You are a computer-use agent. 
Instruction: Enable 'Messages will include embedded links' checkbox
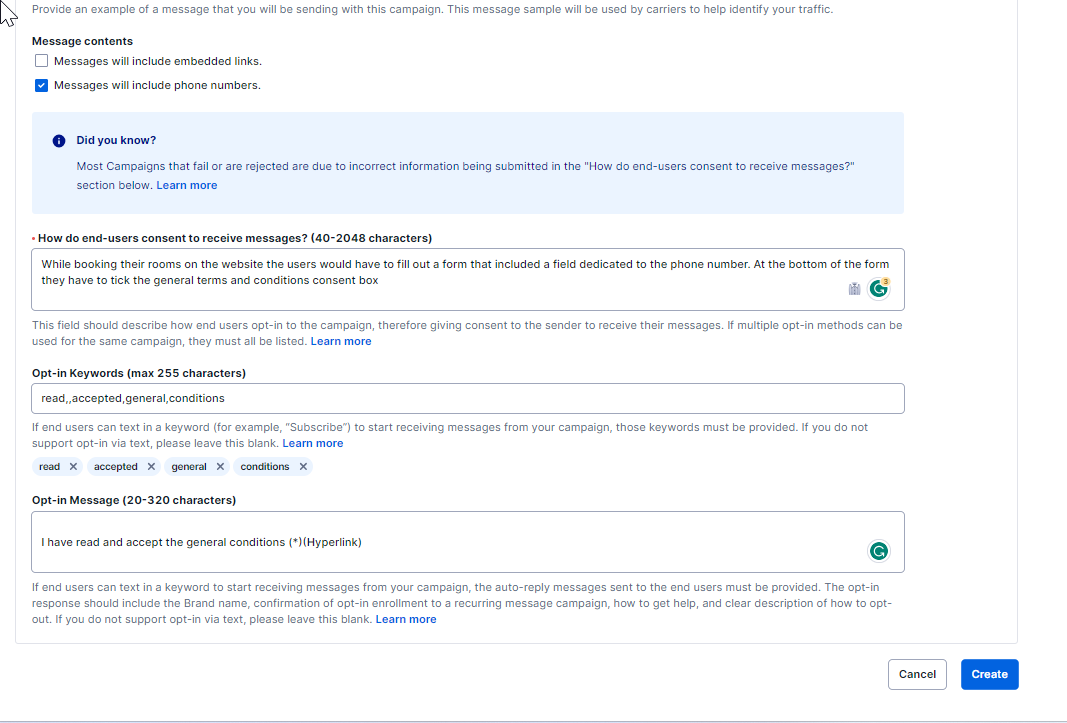(x=41, y=61)
